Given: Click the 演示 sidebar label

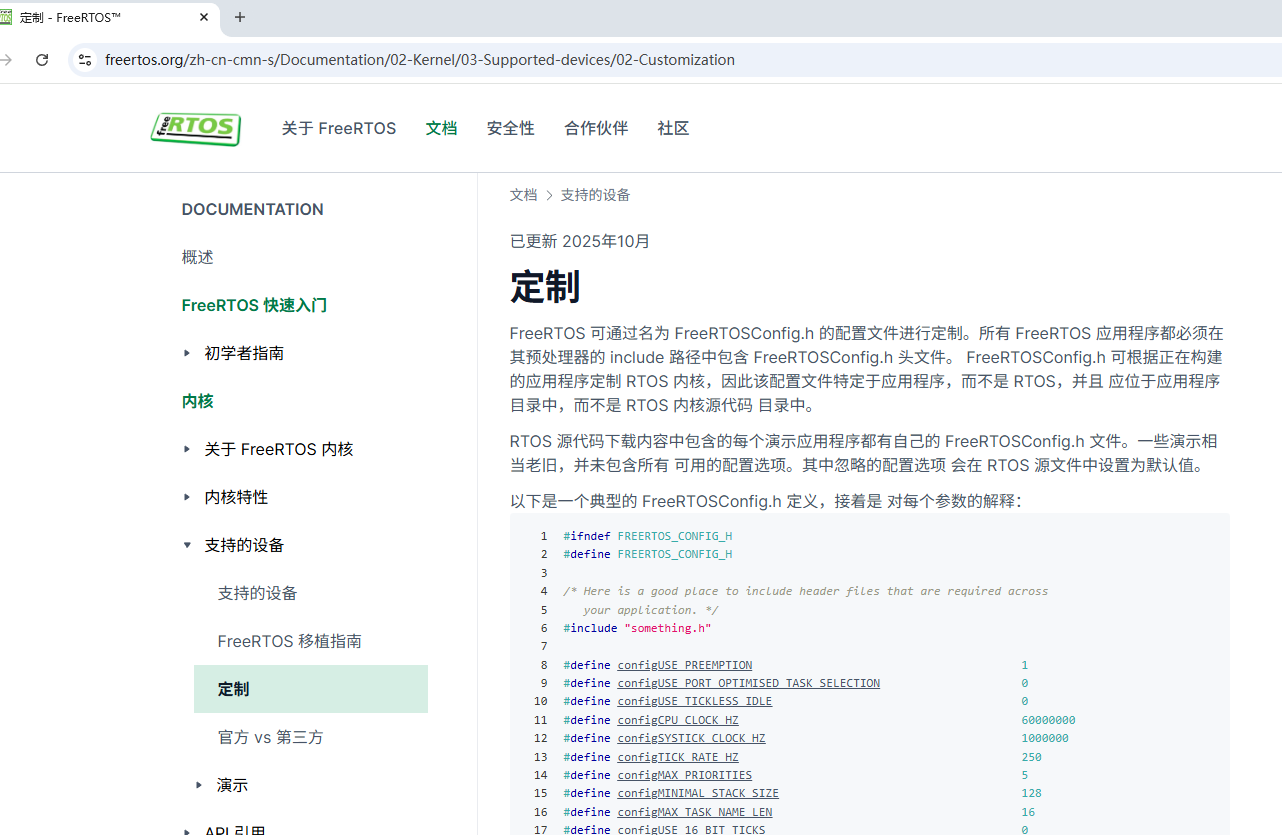Looking at the screenshot, I should click(x=232, y=785).
